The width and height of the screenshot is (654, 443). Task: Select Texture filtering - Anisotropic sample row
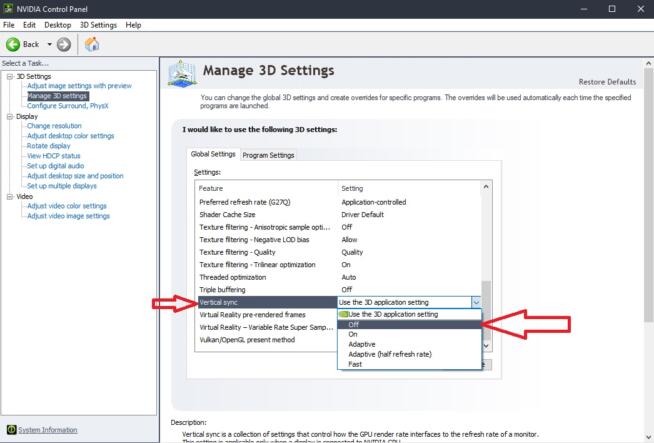tap(338, 227)
